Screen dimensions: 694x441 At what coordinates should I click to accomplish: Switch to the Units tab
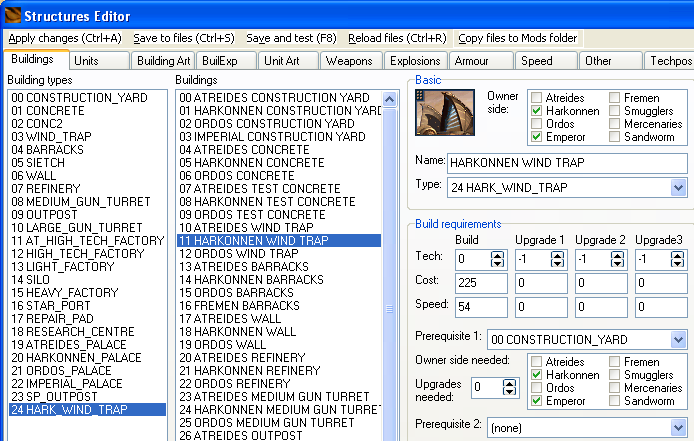coord(99,61)
